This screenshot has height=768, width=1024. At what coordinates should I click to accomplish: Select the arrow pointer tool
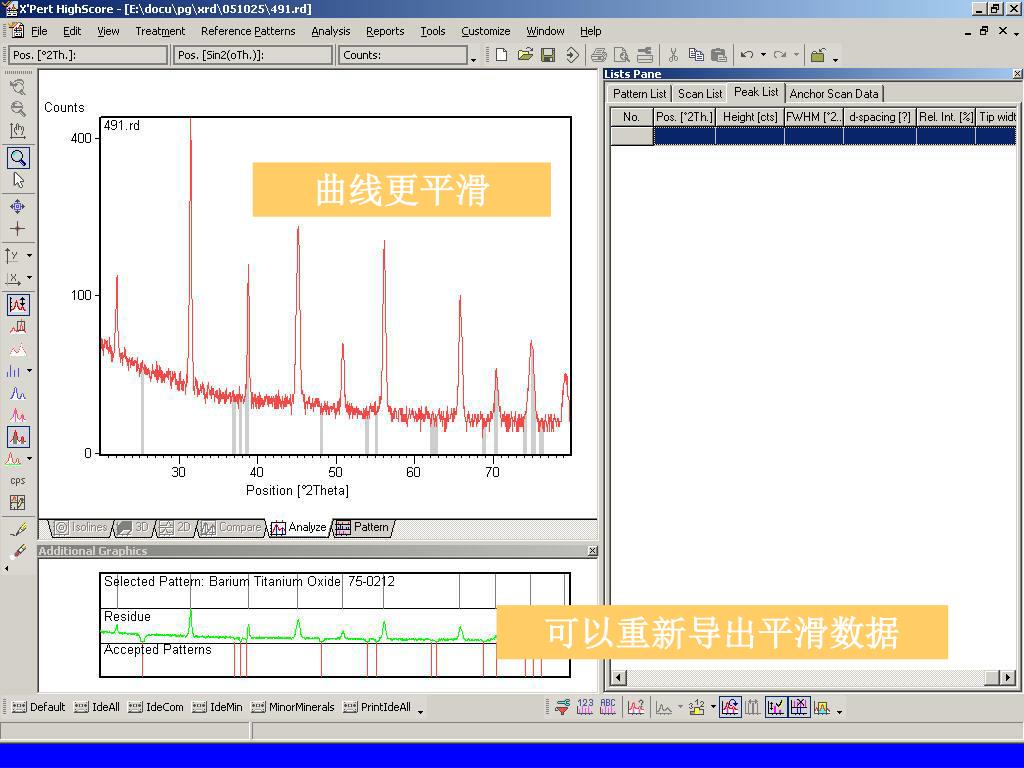[x=18, y=180]
